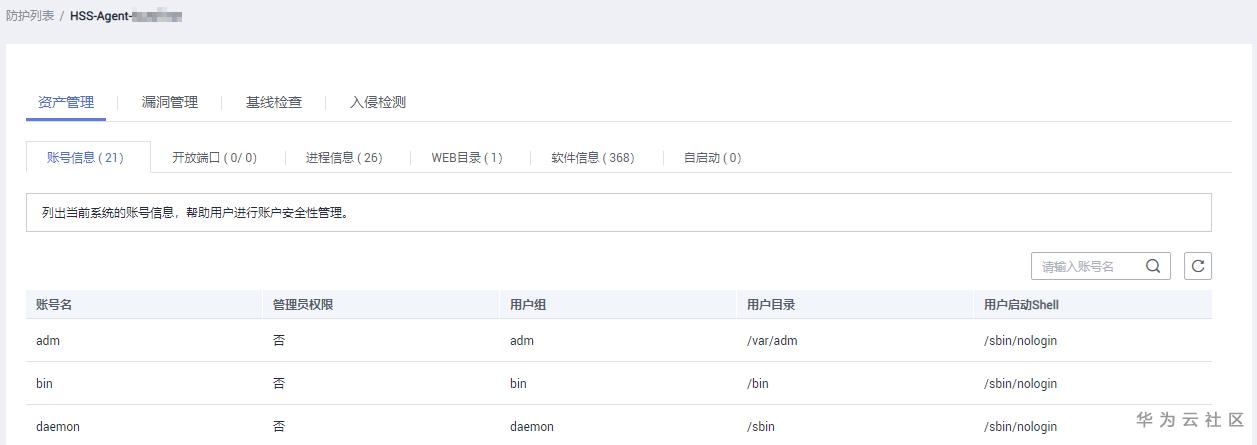Open the WEB目录 (1) sub-tab

coord(467,158)
